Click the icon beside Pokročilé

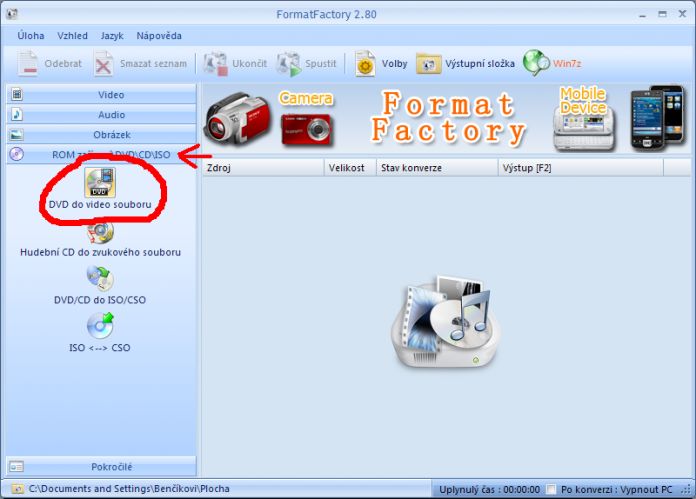tap(17, 467)
